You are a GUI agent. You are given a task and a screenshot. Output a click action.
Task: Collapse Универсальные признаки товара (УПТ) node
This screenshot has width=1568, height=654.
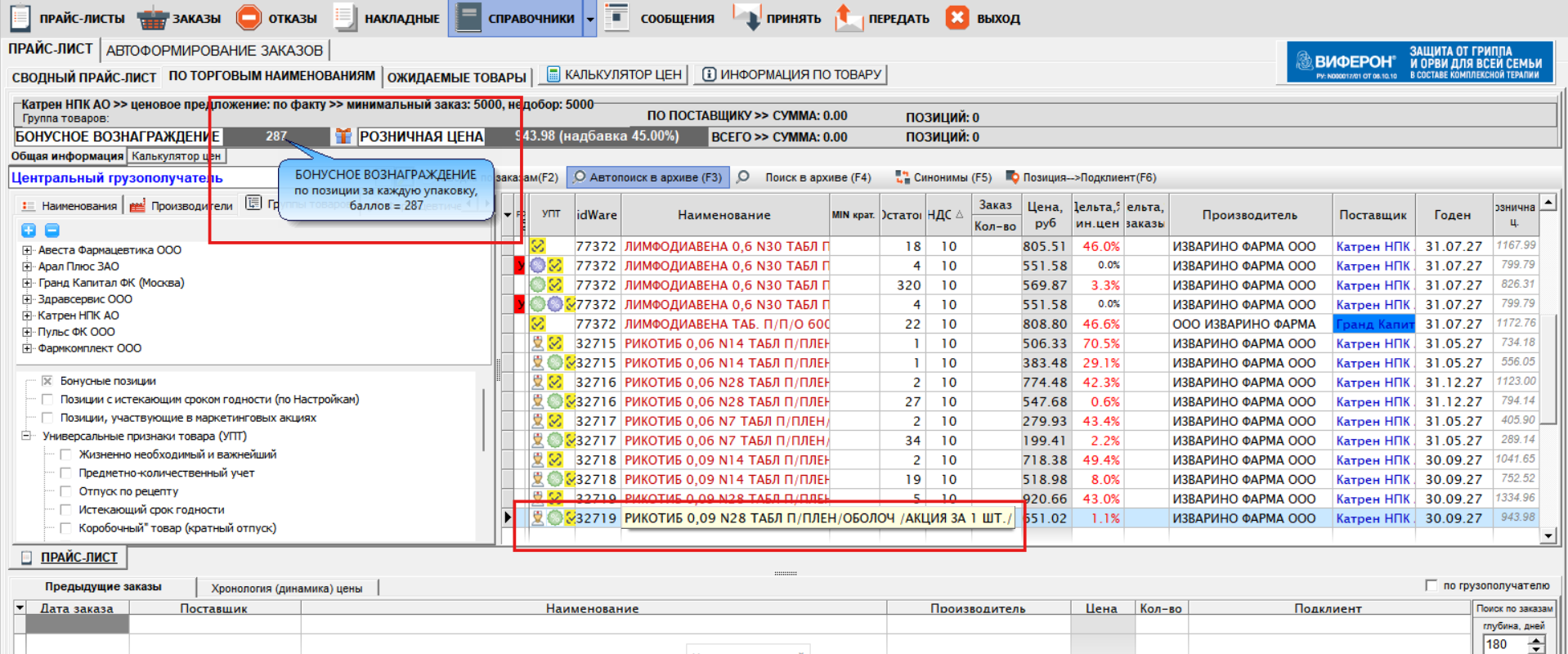[27, 437]
